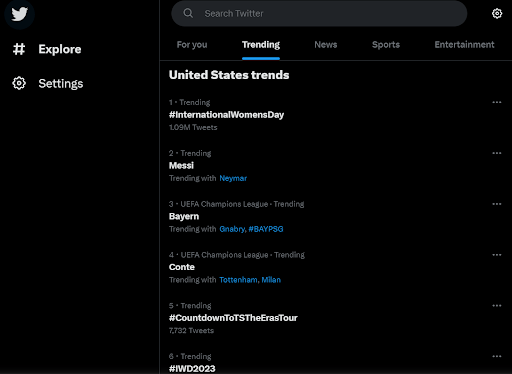This screenshot has width=512, height=374.
Task: Click the Settings gear icon in sidebar
Action: pyautogui.click(x=19, y=83)
